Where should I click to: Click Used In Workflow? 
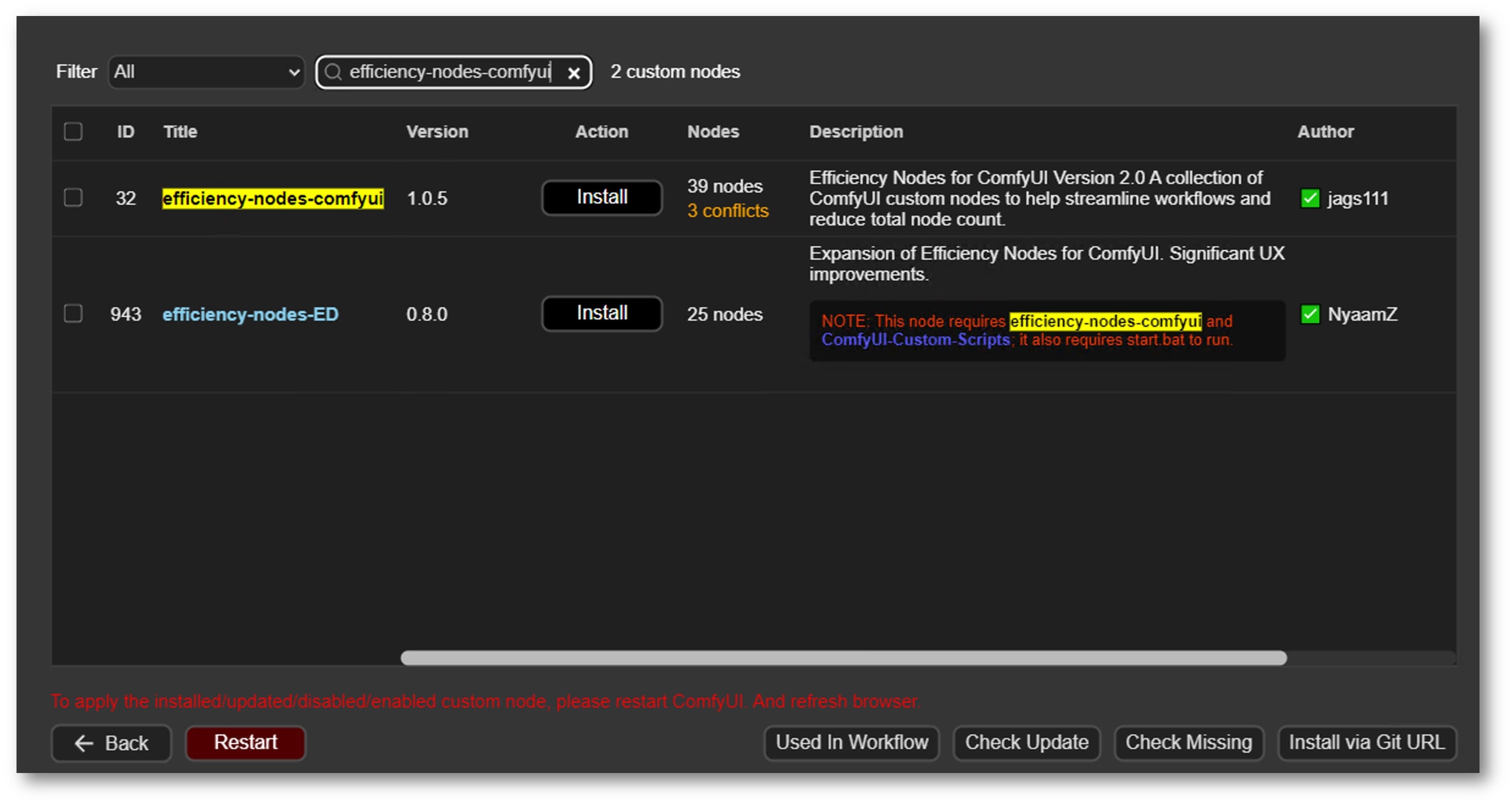[851, 743]
